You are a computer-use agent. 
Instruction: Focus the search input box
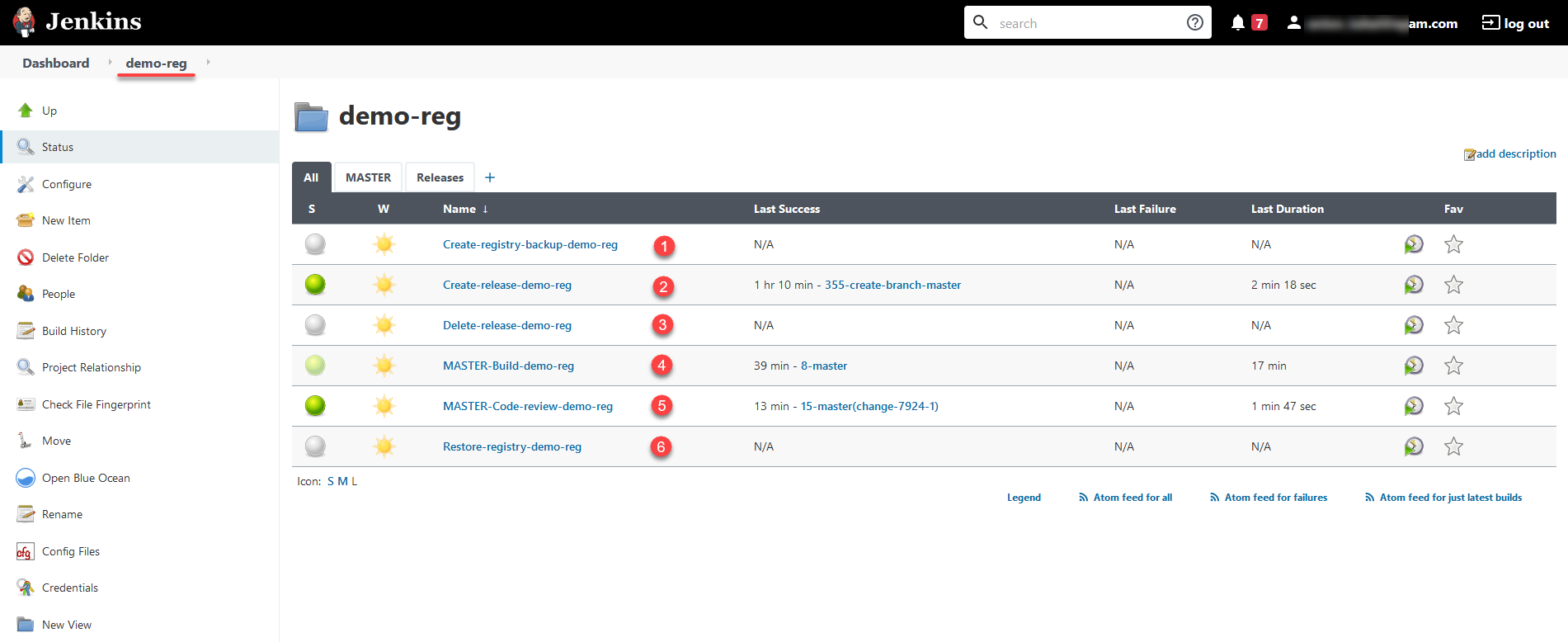point(1087,22)
